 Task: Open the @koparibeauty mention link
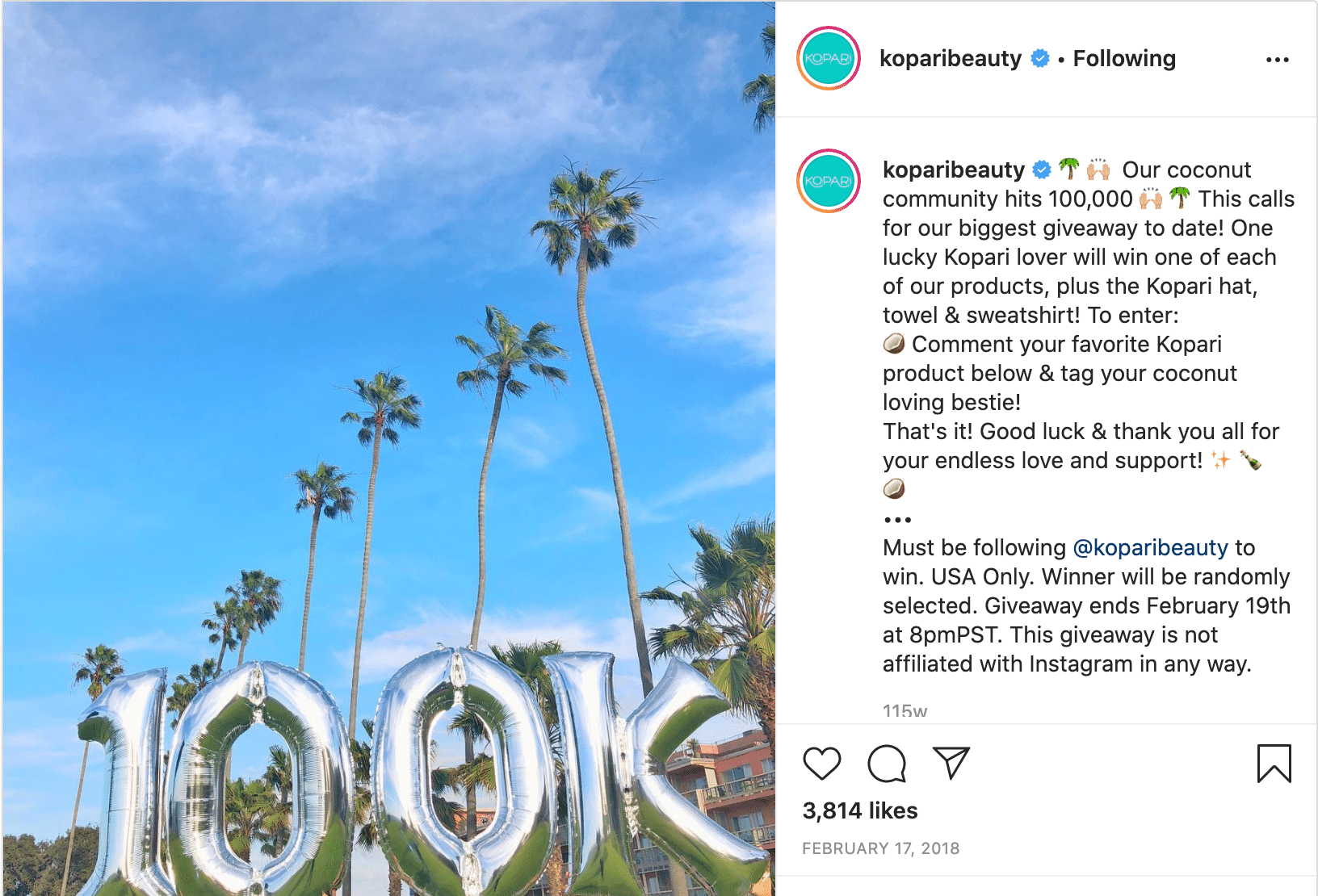pos(1150,547)
